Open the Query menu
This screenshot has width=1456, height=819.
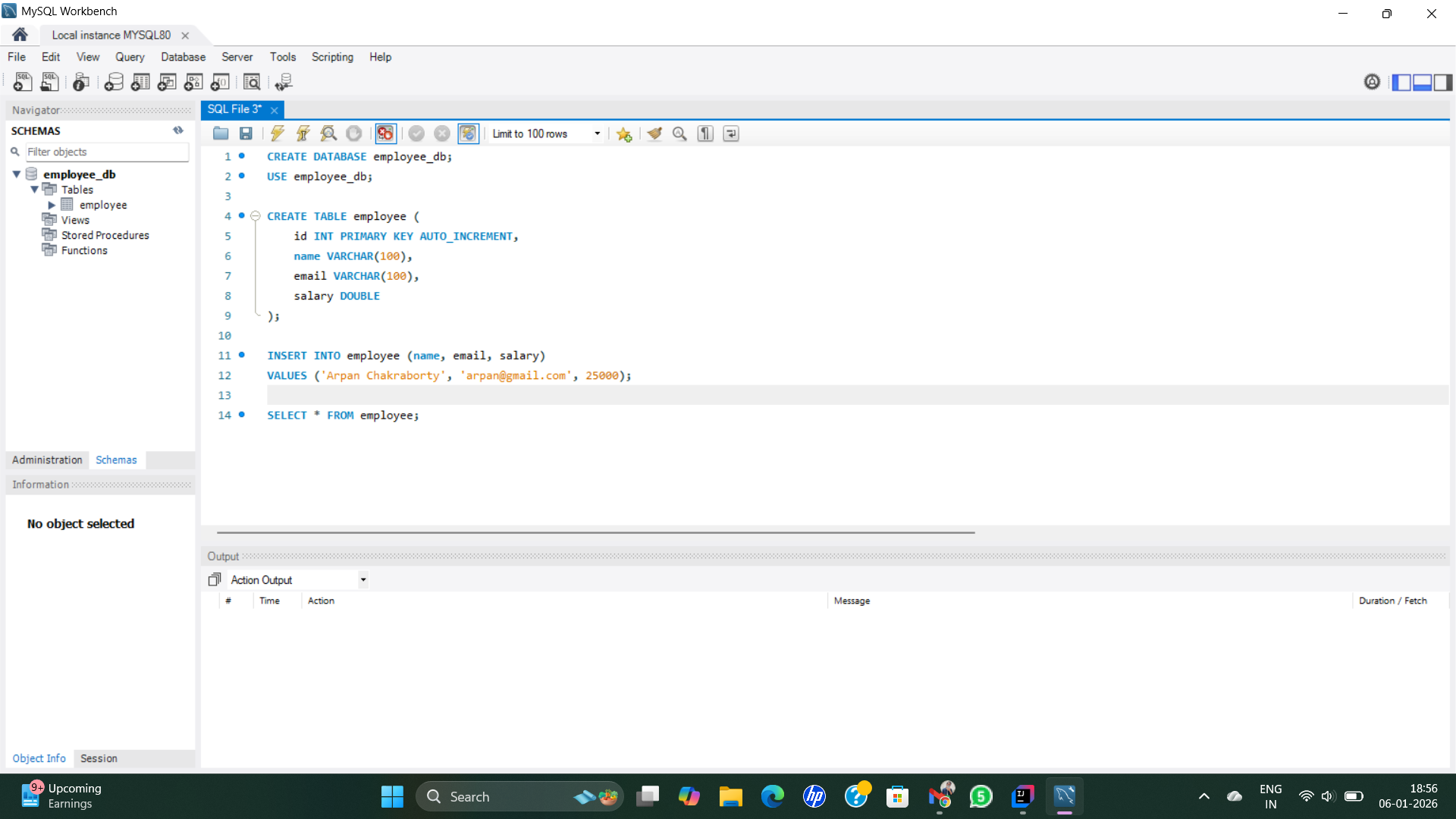tap(130, 57)
